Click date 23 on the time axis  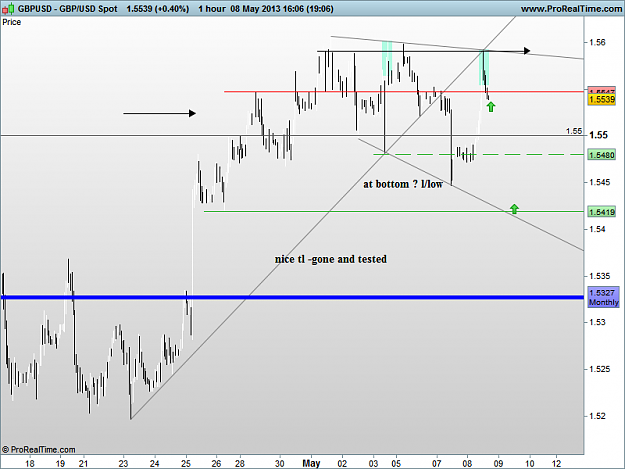click(123, 464)
